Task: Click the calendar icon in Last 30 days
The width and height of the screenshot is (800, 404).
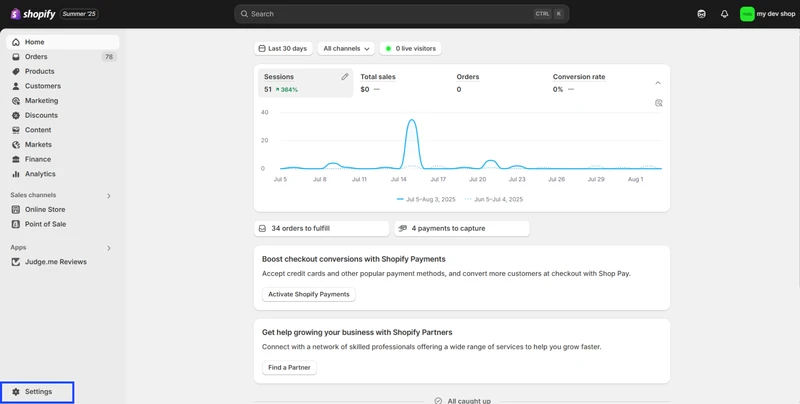Action: coord(262,48)
